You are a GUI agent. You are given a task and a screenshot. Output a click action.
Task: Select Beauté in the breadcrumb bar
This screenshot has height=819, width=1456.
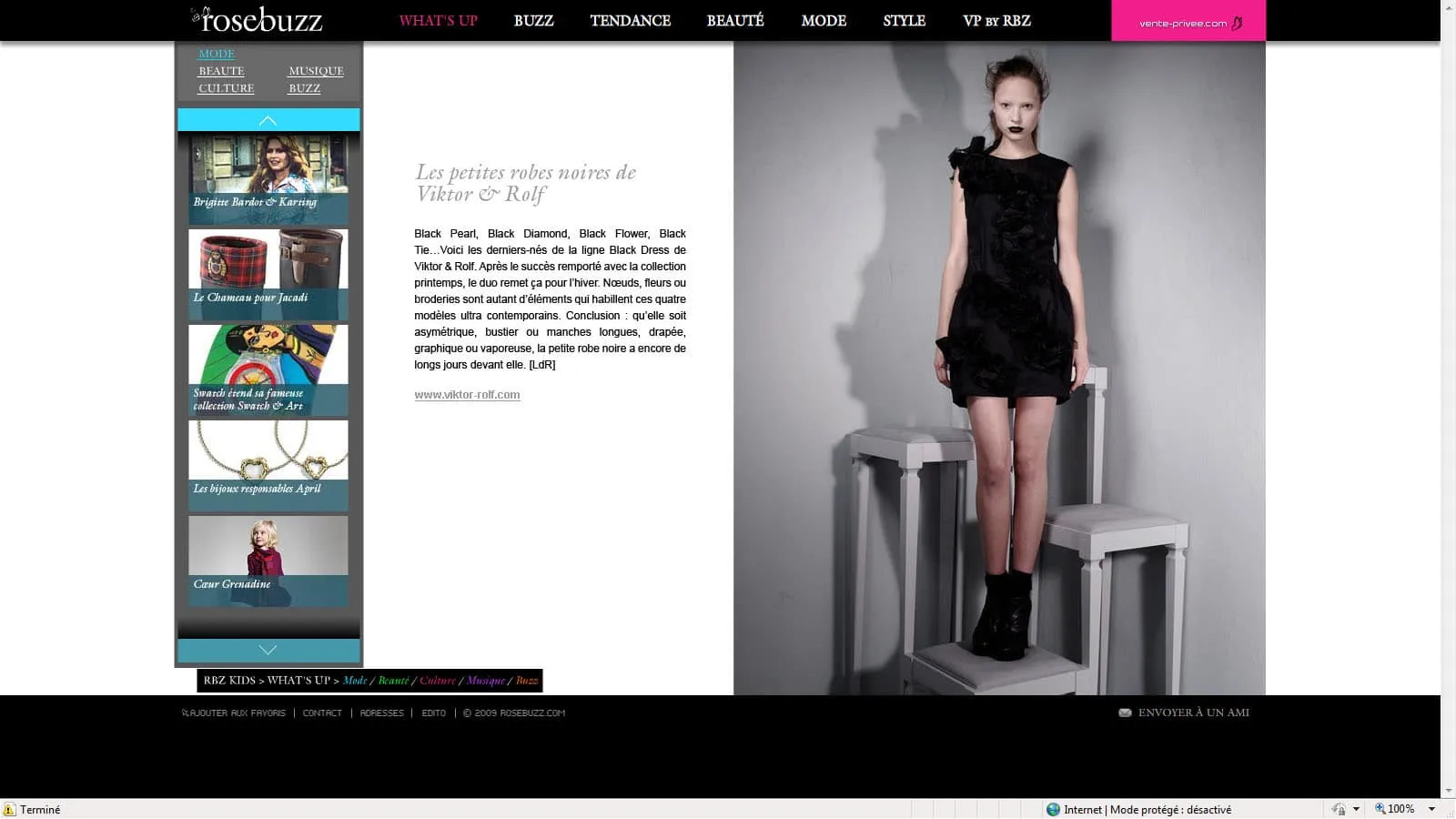tap(393, 681)
